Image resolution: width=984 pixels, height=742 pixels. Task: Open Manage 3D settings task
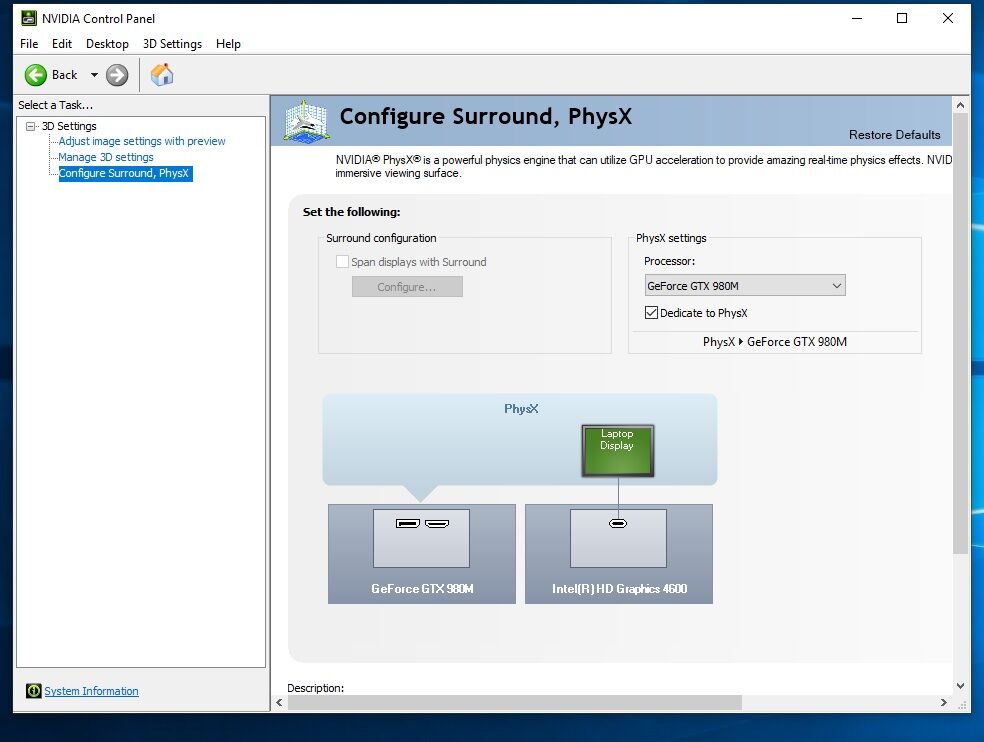105,157
